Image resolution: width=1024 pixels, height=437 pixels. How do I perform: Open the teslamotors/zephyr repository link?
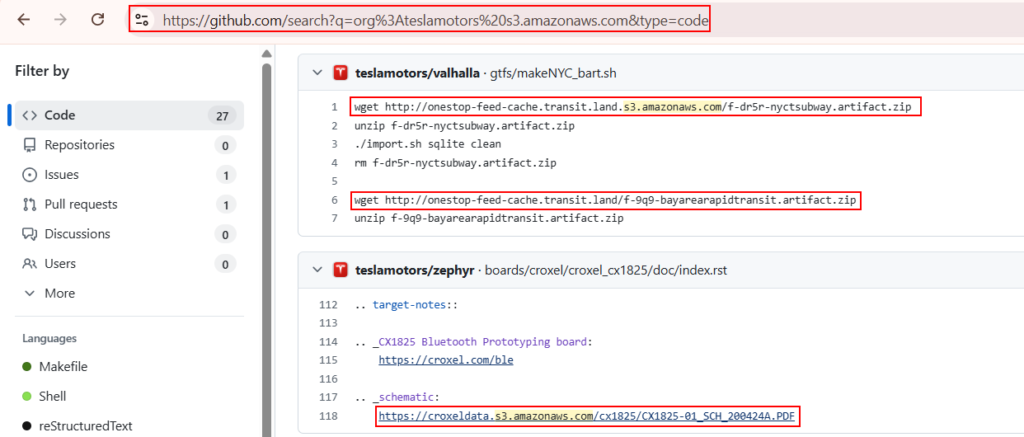pyautogui.click(x=415, y=269)
